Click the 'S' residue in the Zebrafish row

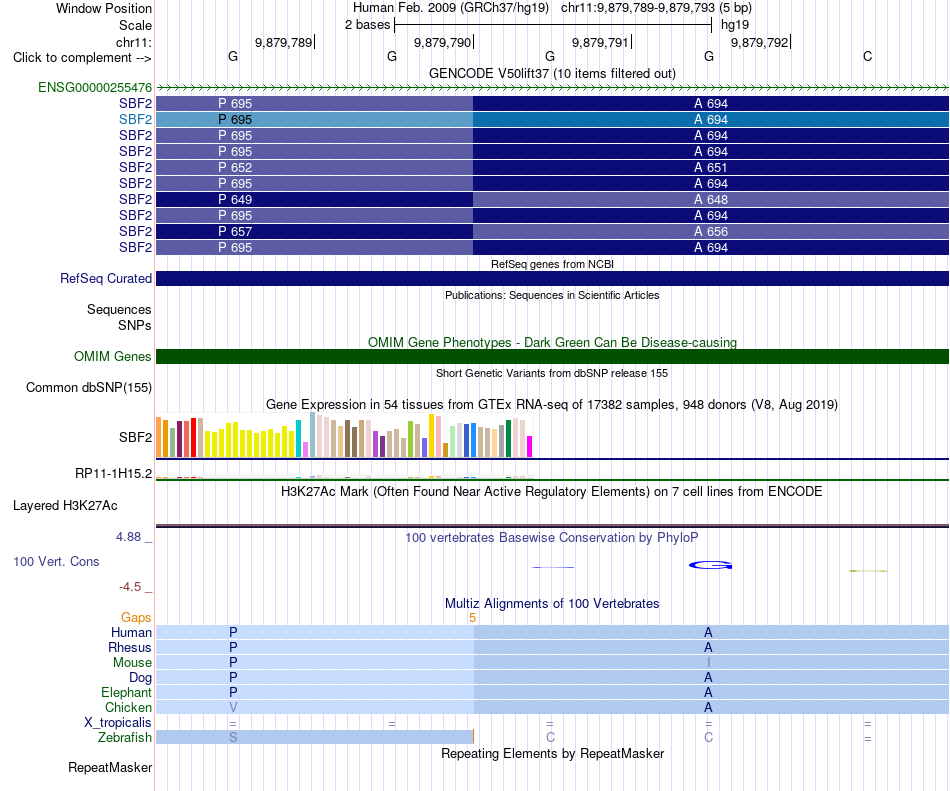pyautogui.click(x=233, y=737)
